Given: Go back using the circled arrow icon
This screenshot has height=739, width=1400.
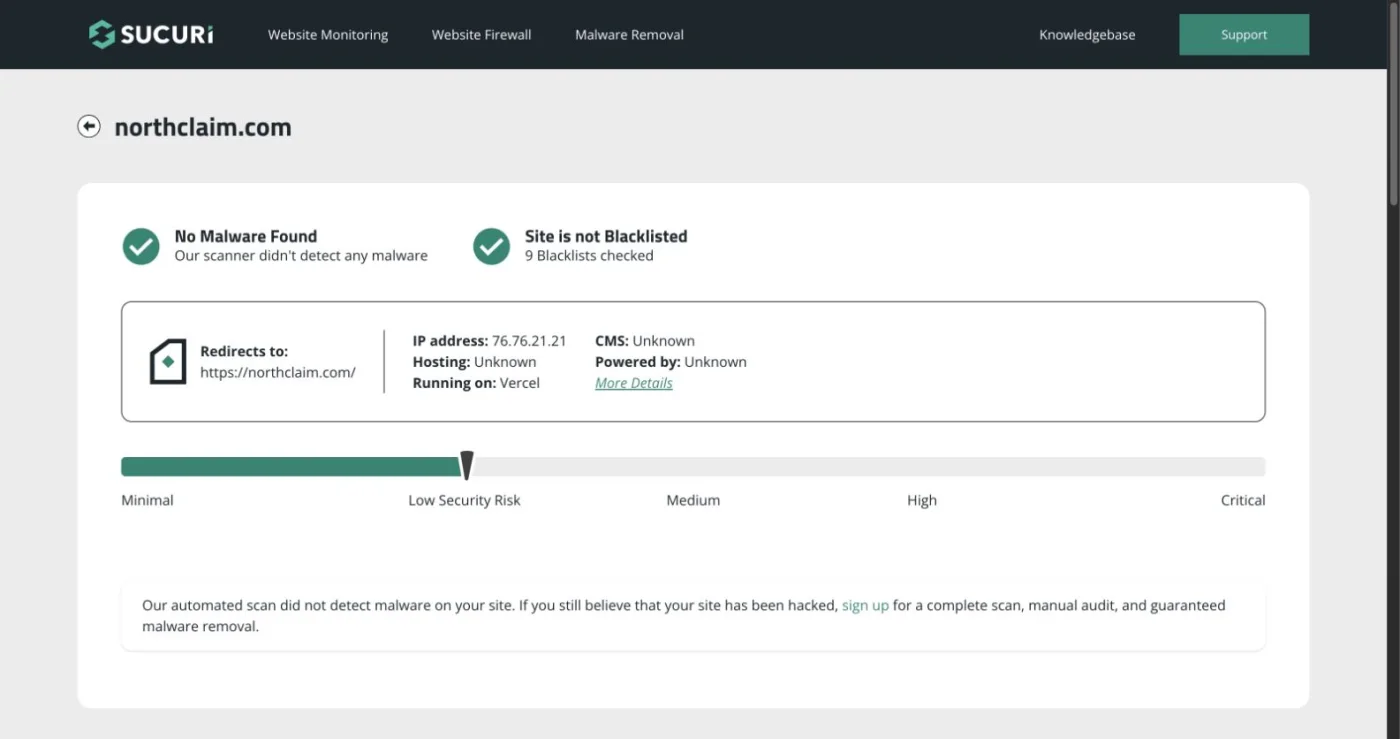Looking at the screenshot, I should point(89,126).
